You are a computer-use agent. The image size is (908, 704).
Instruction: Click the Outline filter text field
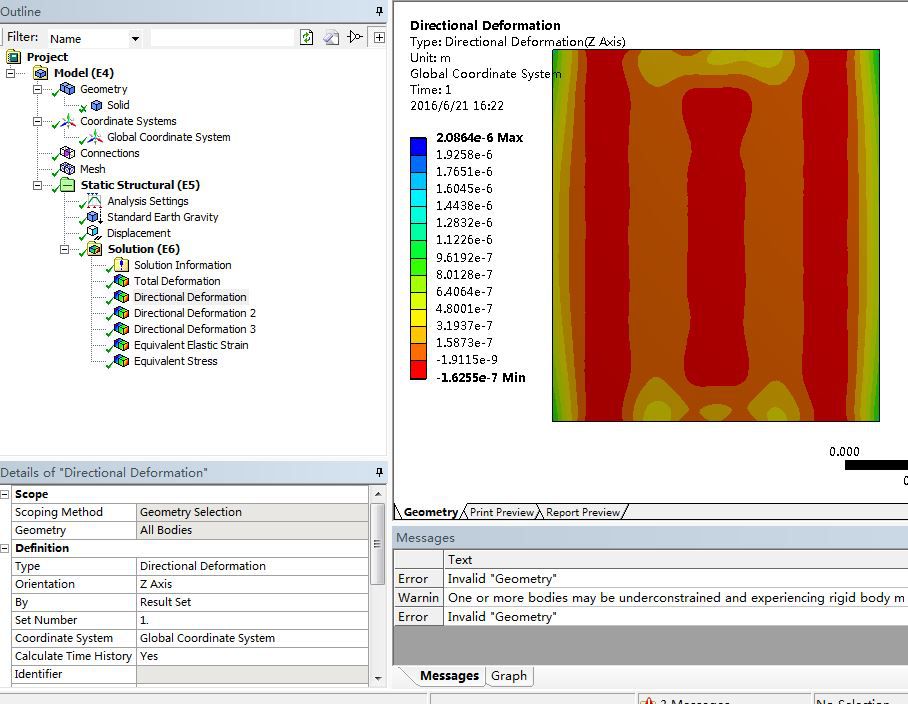[x=222, y=38]
